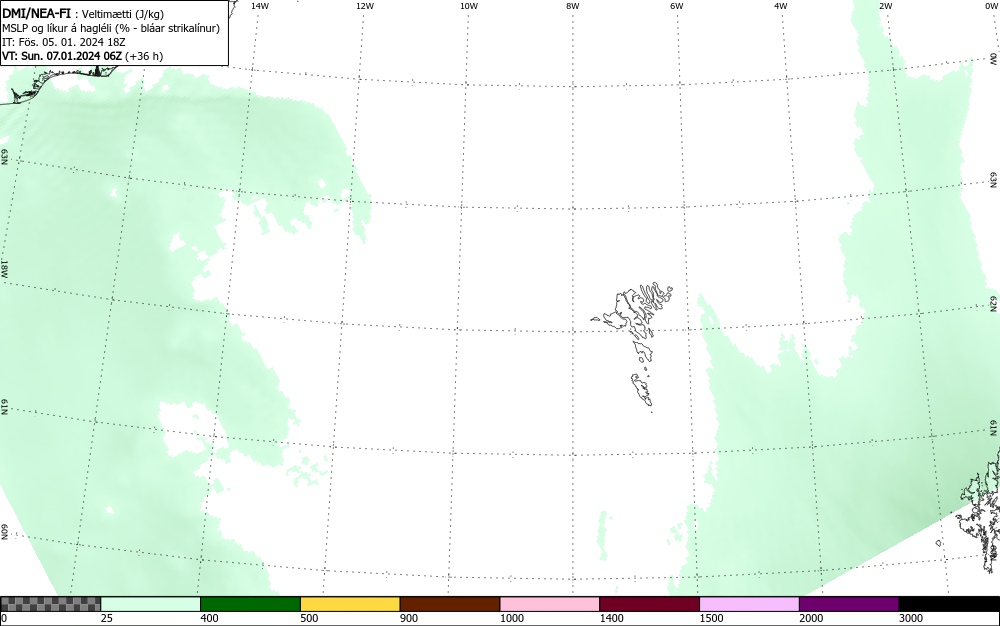This screenshot has width=1000, height=626.
Task: Click the checkered 0–25 legend swatch
Action: [x=50, y=604]
